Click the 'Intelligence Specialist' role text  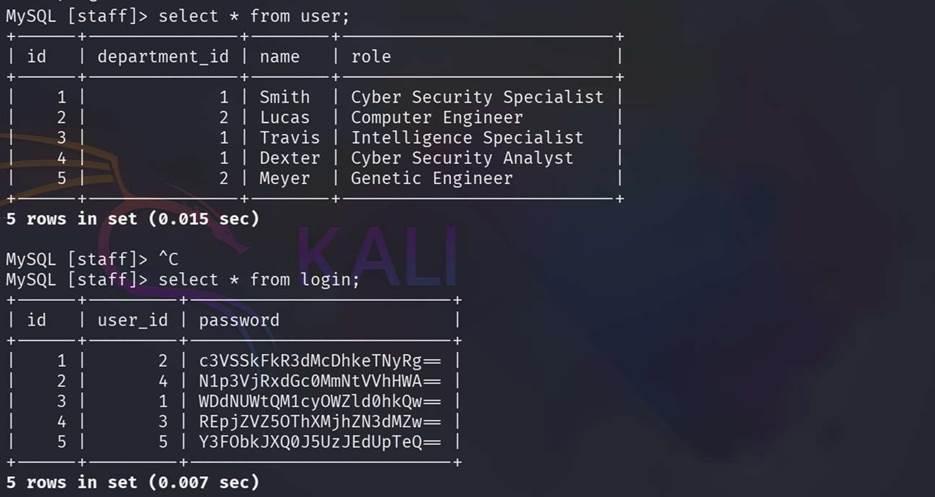pos(467,138)
